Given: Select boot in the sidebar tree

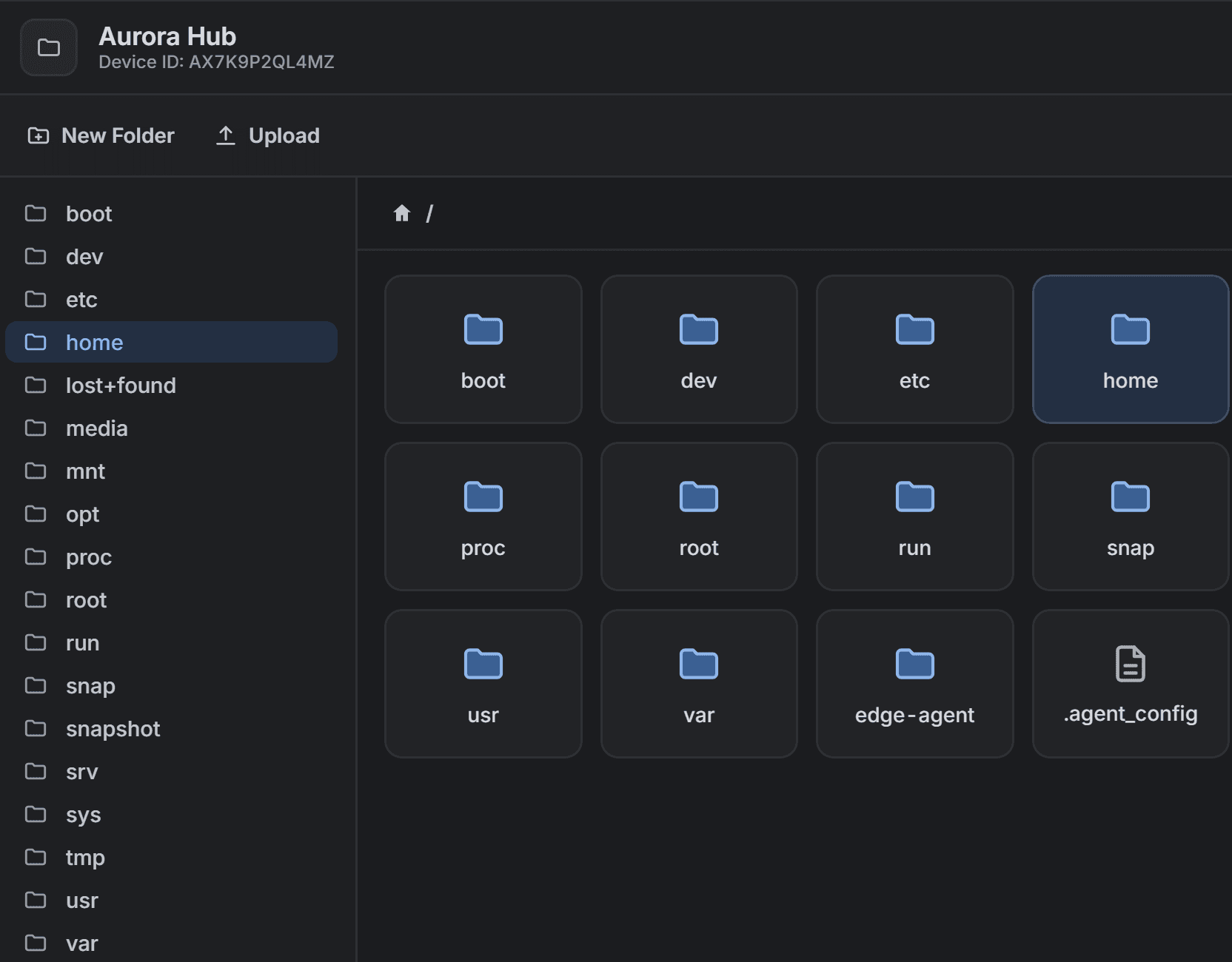Looking at the screenshot, I should click(x=172, y=214).
